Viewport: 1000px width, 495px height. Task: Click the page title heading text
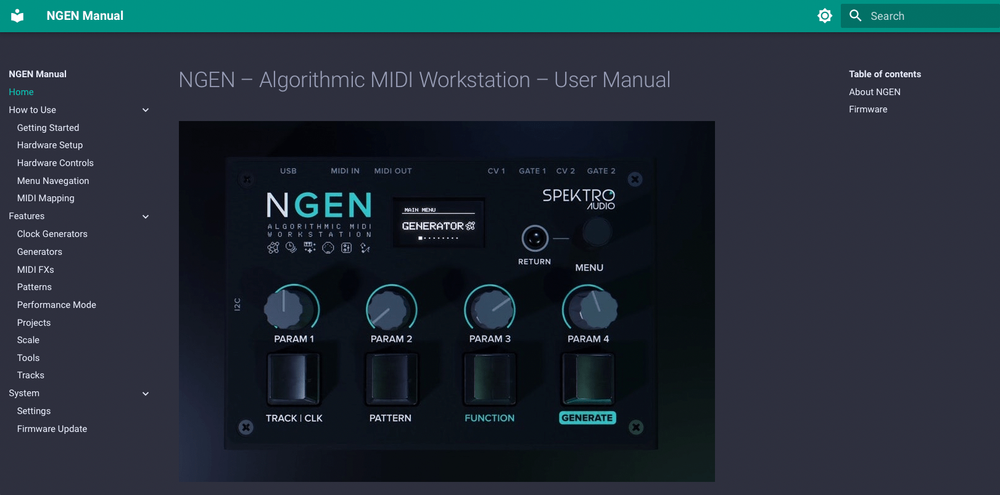[x=425, y=80]
